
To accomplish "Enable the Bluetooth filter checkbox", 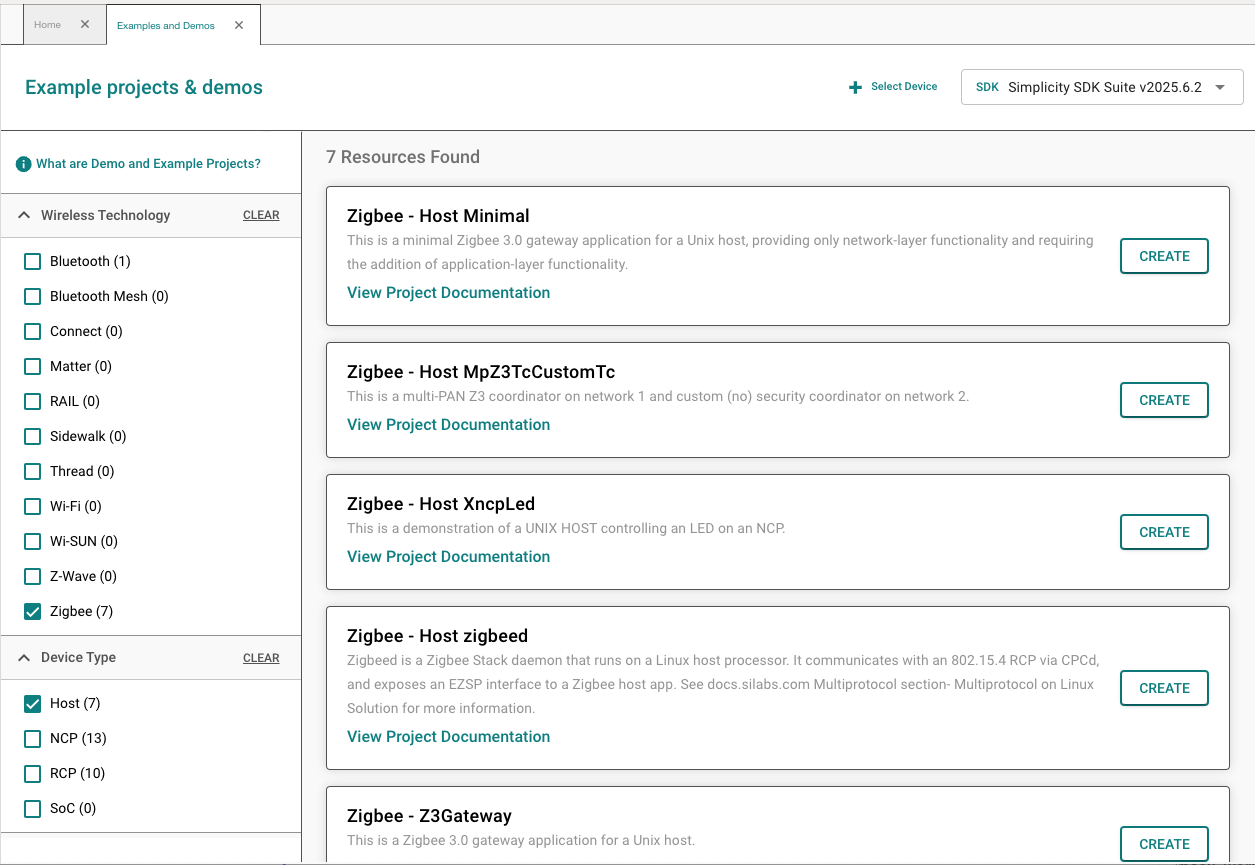I will pos(33,262).
